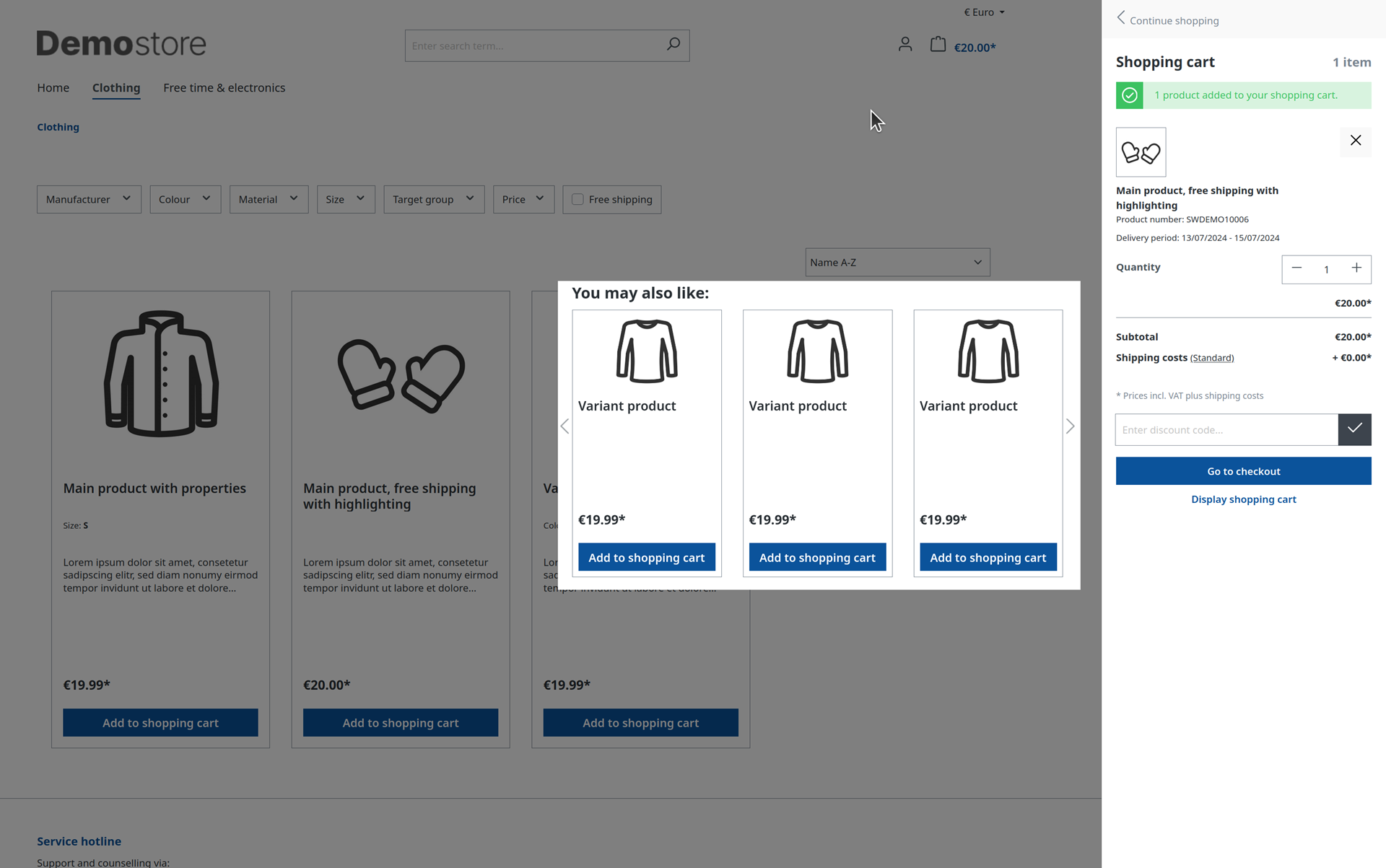The height and width of the screenshot is (868, 1386).
Task: Click Display shopping cart link
Action: click(1243, 499)
